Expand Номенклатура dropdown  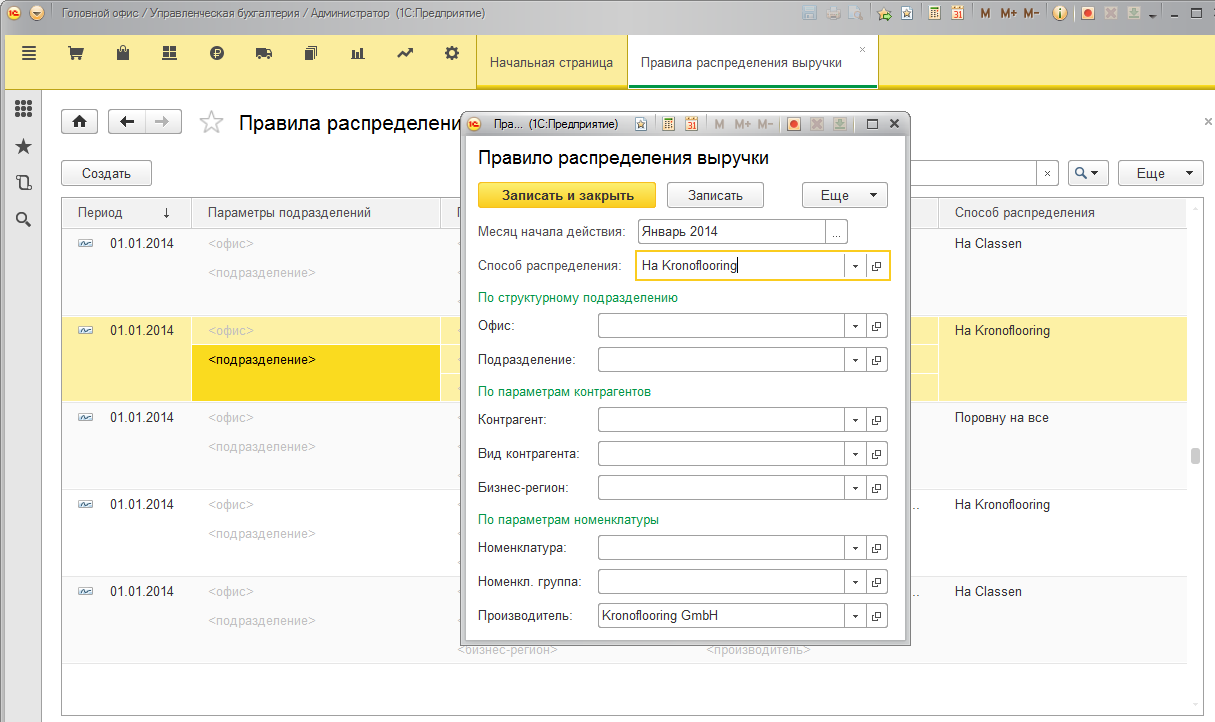(856, 548)
